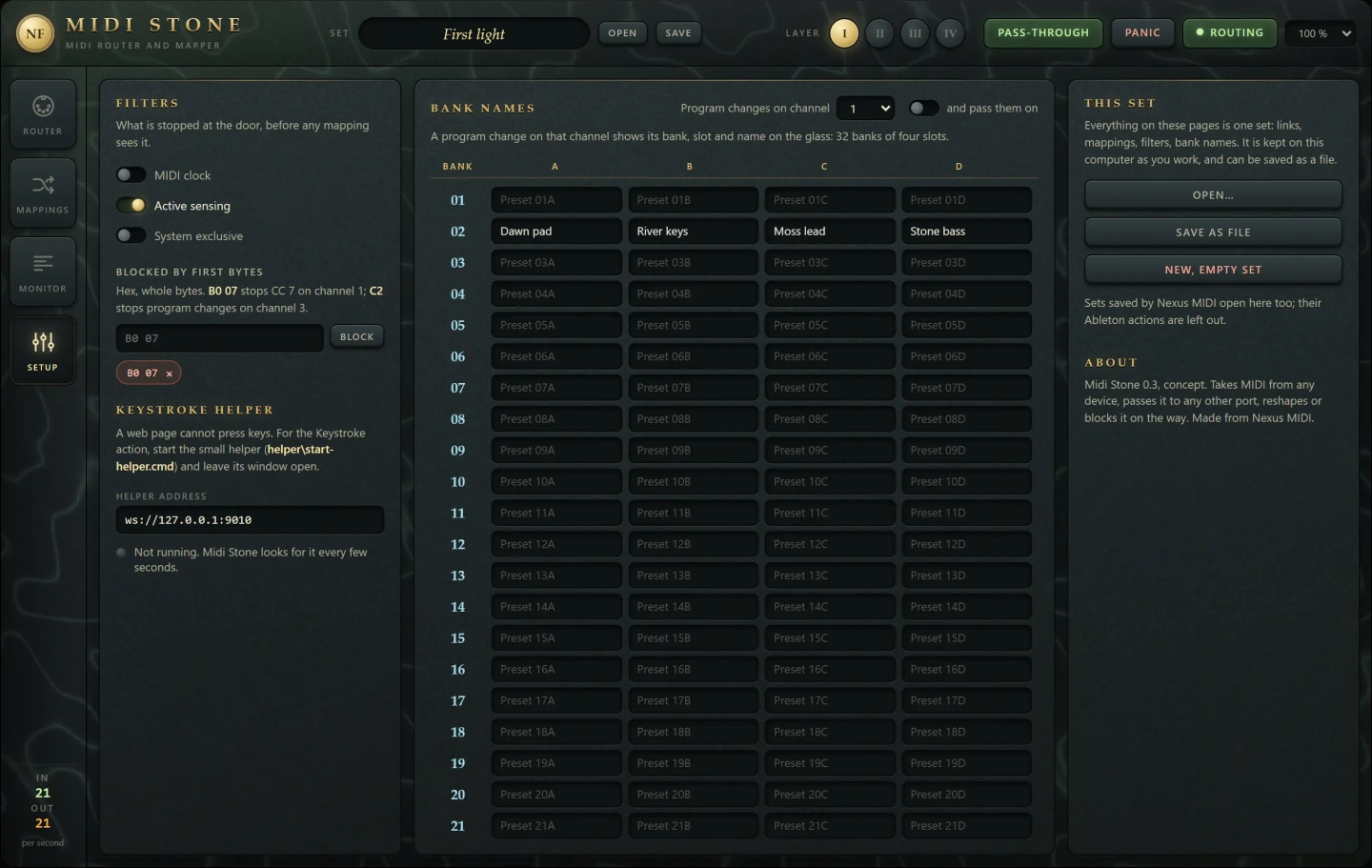Select layer IV
Image resolution: width=1372 pixels, height=868 pixels.
point(950,33)
